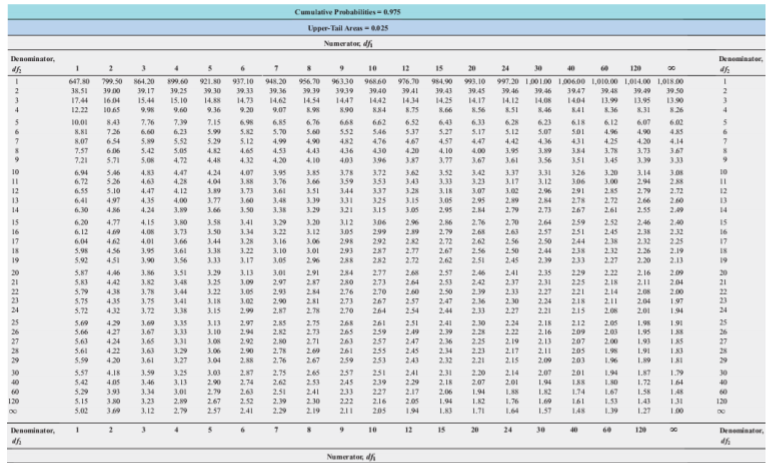Screen dimensions: 768x463
Task: Click the value 5.87 in row 20
Action: pyautogui.click(x=81, y=273)
